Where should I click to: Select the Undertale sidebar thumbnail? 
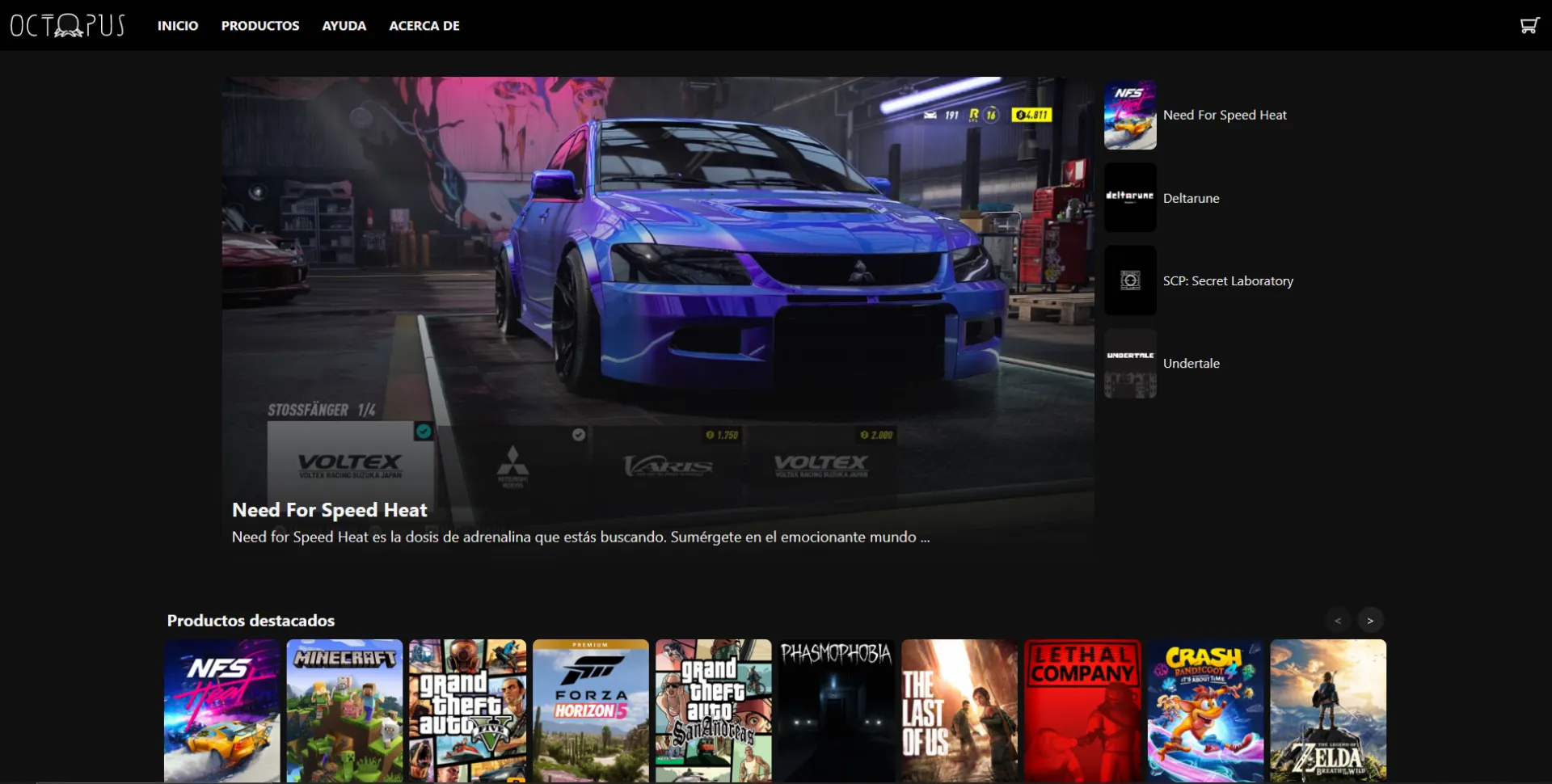click(1130, 364)
